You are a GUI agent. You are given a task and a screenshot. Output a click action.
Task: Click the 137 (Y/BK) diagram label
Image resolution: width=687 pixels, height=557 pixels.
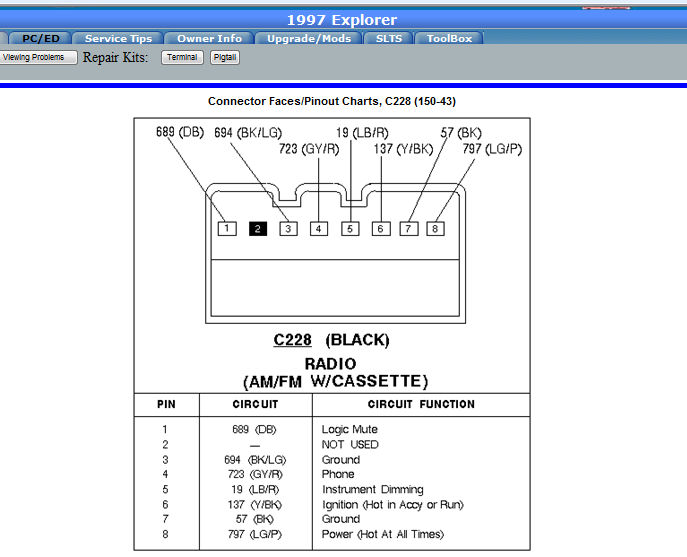[403, 149]
